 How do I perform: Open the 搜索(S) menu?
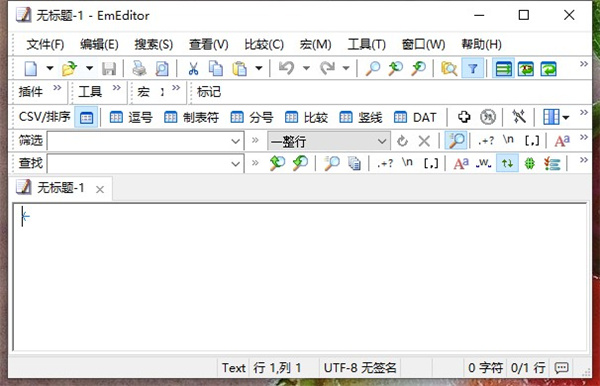[153, 44]
